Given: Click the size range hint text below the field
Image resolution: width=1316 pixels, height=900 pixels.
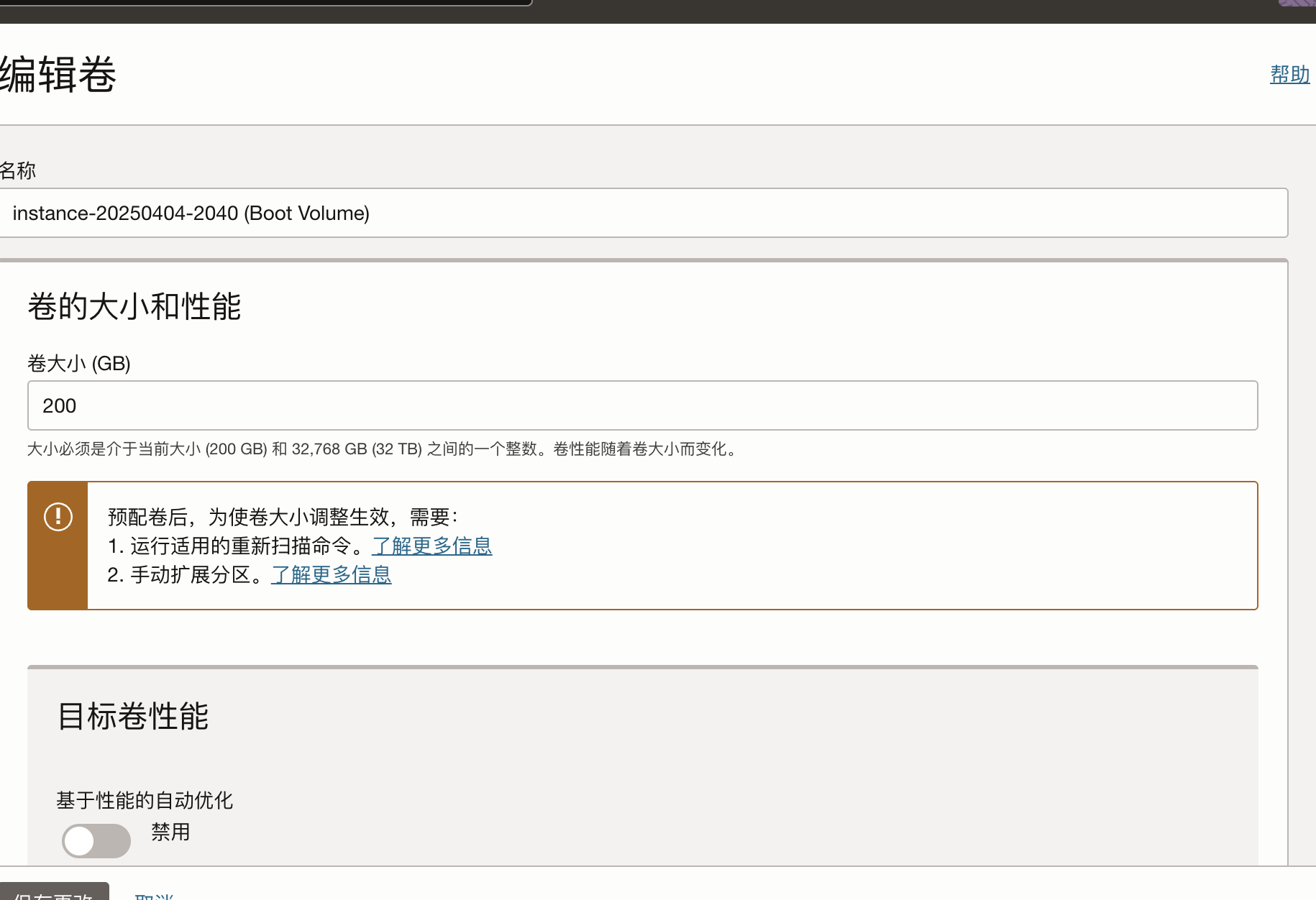Looking at the screenshot, I should (x=383, y=449).
